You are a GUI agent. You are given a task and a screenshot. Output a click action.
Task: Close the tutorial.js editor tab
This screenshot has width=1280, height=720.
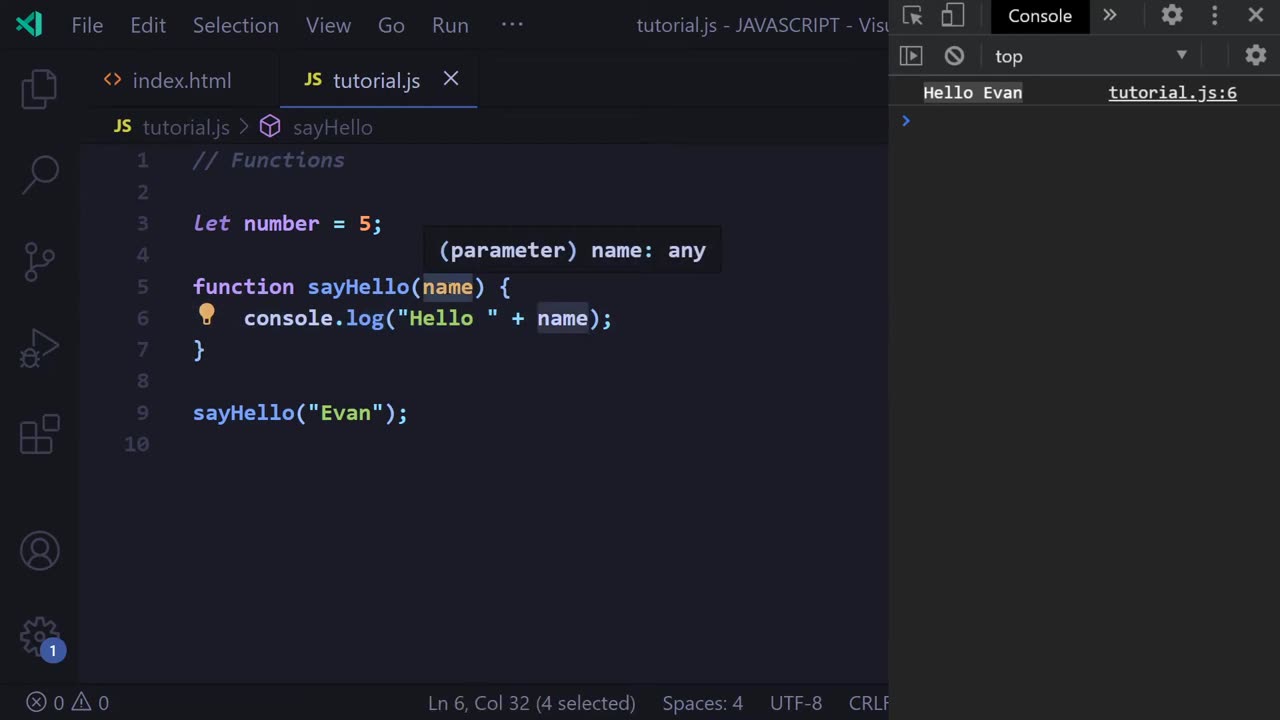(451, 78)
